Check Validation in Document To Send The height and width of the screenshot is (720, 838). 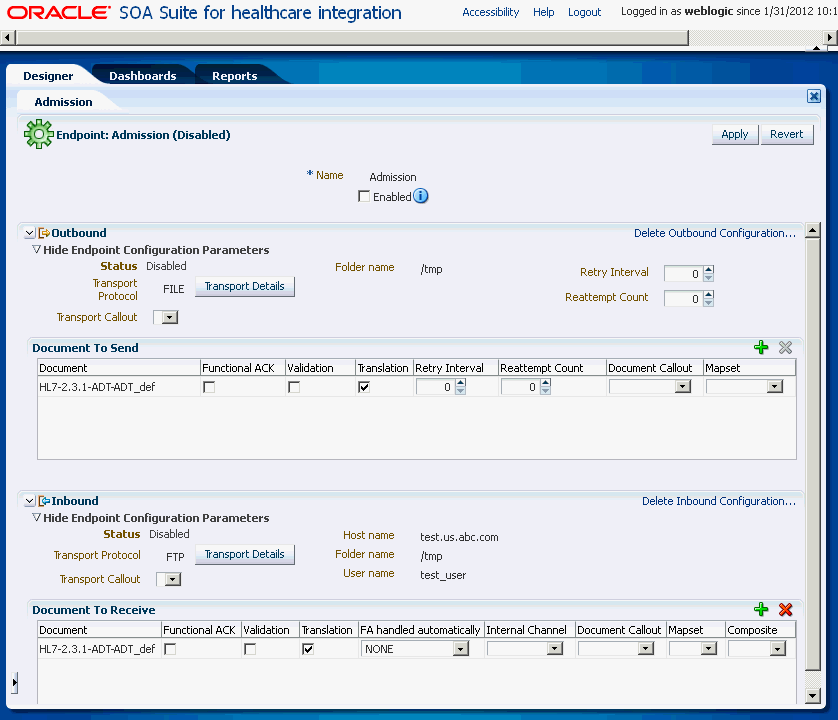[x=294, y=387]
